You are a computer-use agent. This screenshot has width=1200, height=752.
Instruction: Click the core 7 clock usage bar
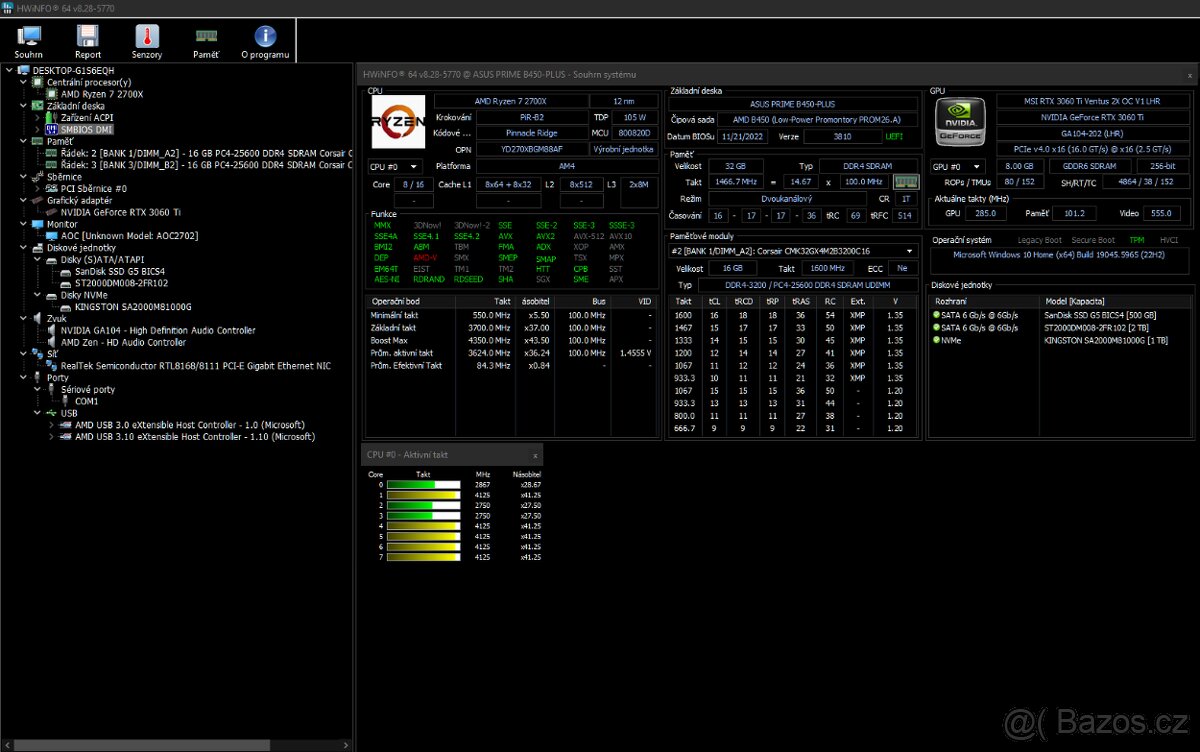coord(423,557)
